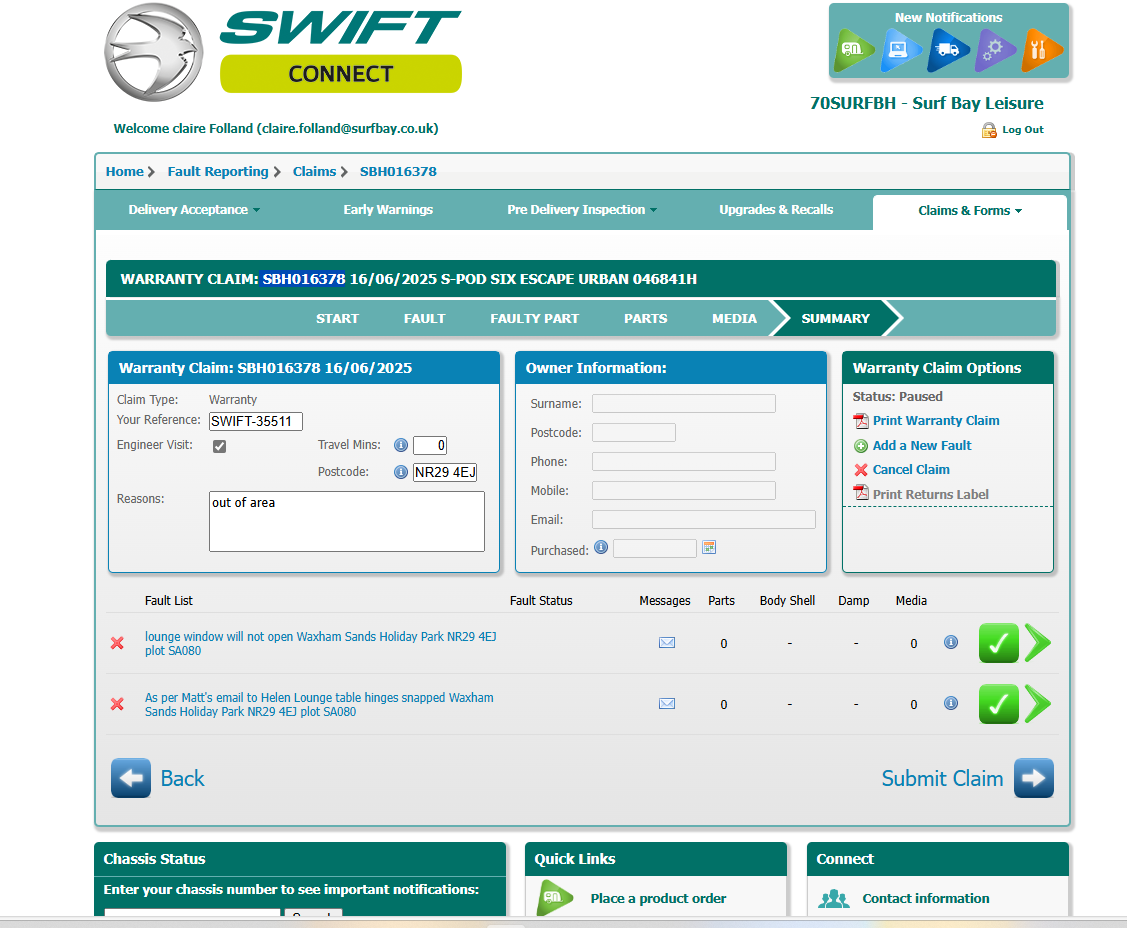1127x928 pixels.
Task: Click info icon beside Travel Mins
Action: (401, 445)
